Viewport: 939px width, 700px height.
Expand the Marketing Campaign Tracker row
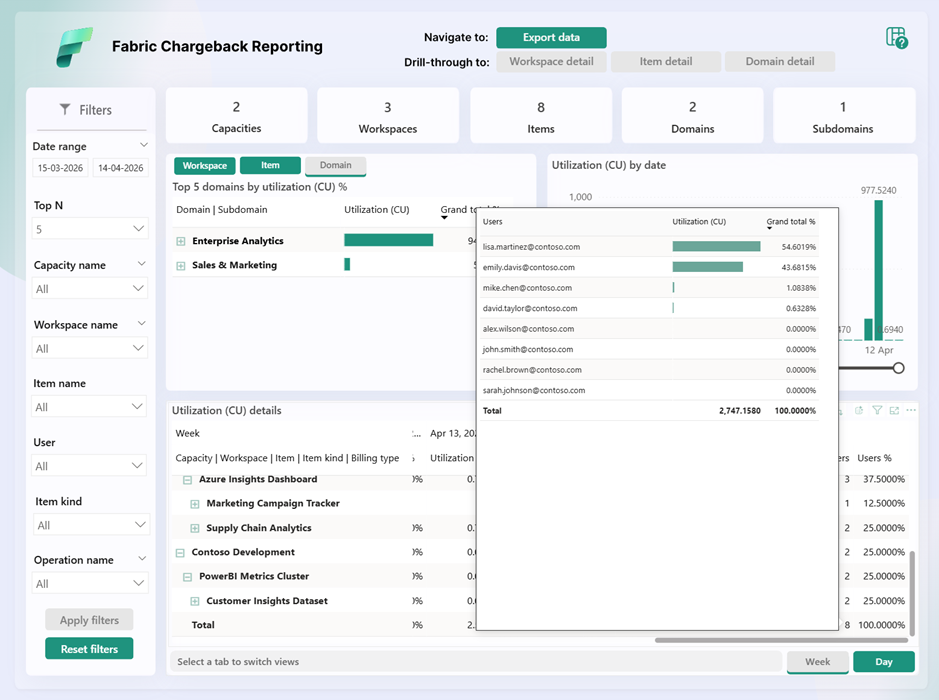(195, 504)
